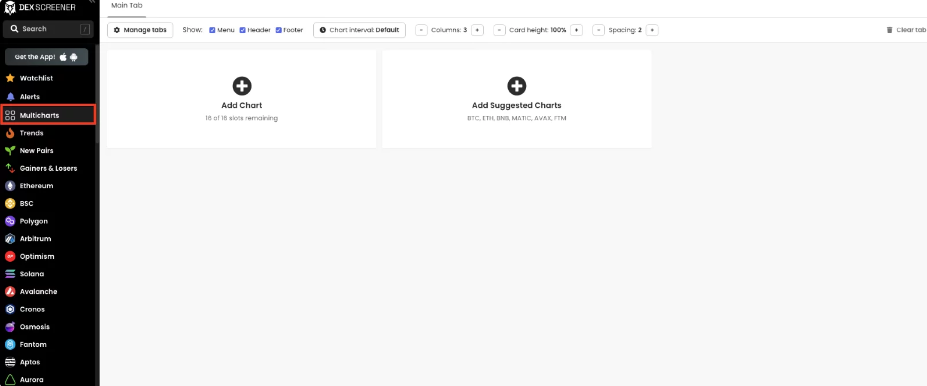Increase the Columns count

click(x=477, y=30)
